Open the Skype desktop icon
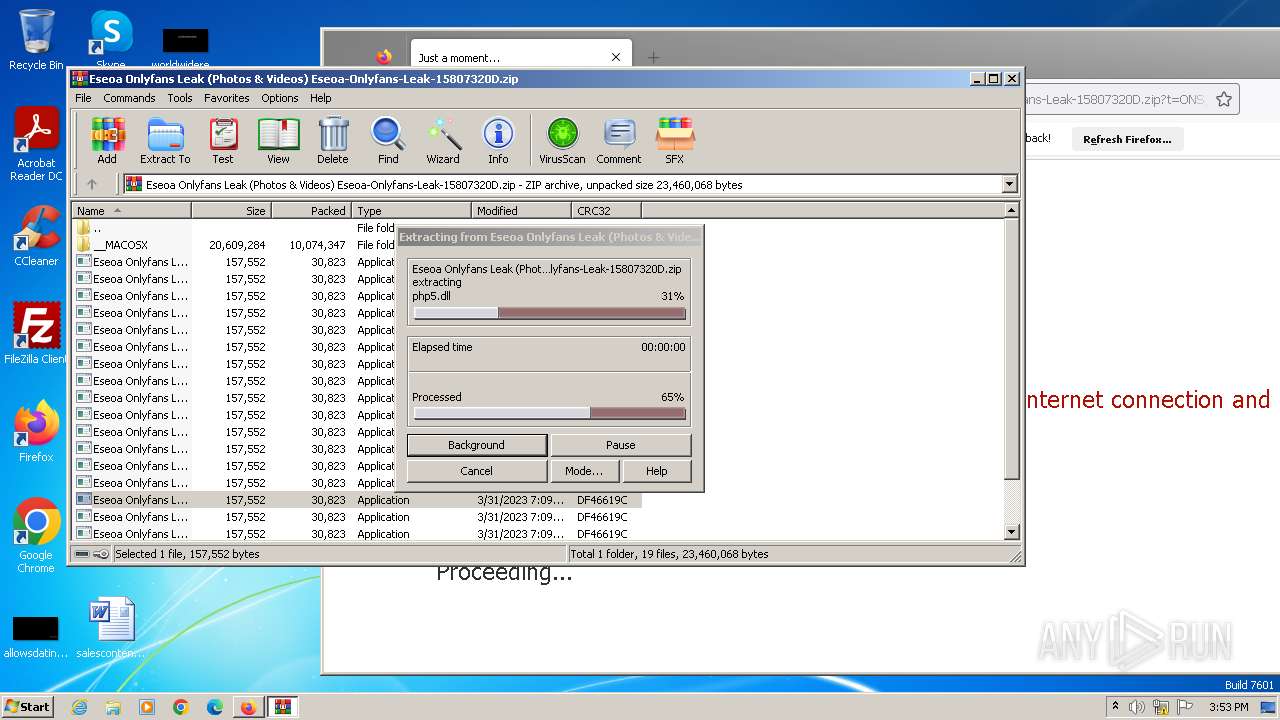The image size is (1280, 720). pyautogui.click(x=111, y=39)
